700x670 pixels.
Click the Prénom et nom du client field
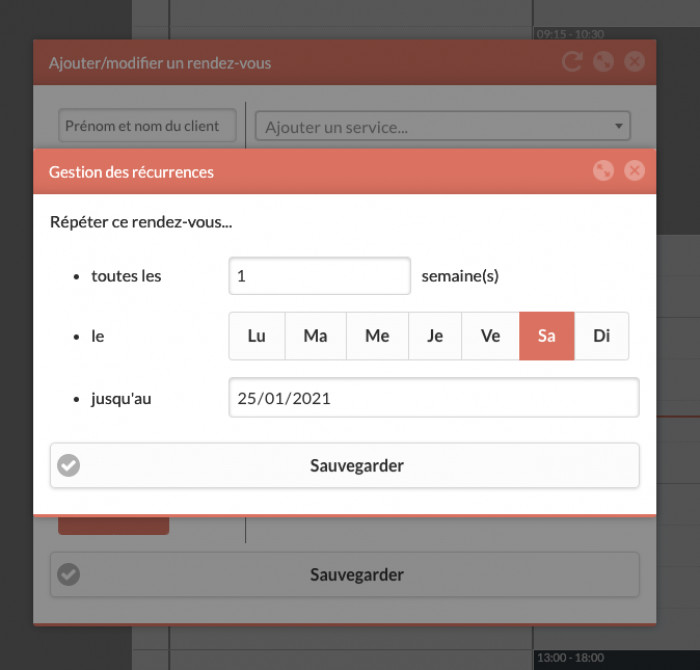point(147,125)
